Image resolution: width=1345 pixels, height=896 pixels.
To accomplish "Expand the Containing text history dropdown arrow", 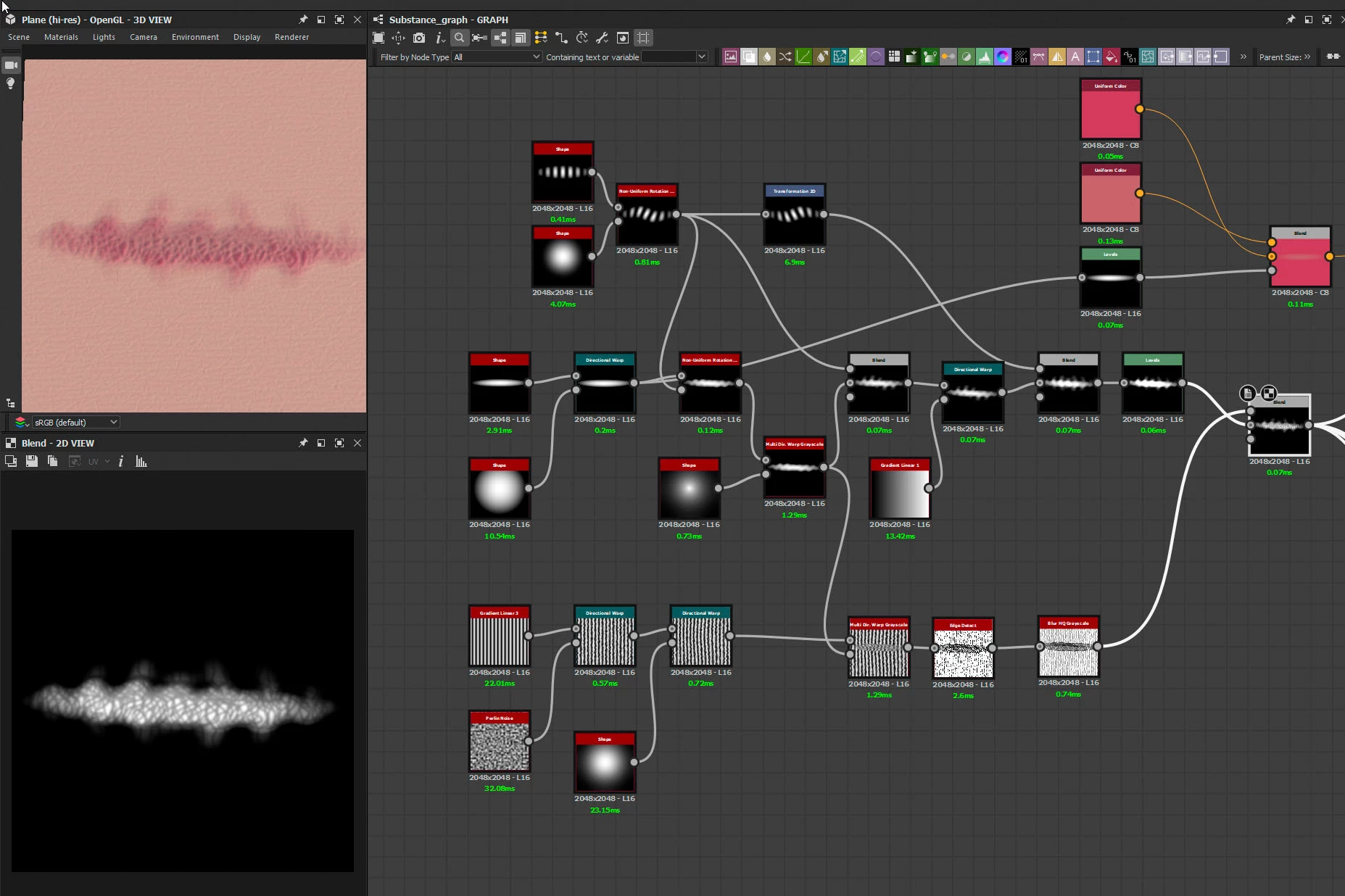I will coord(701,57).
